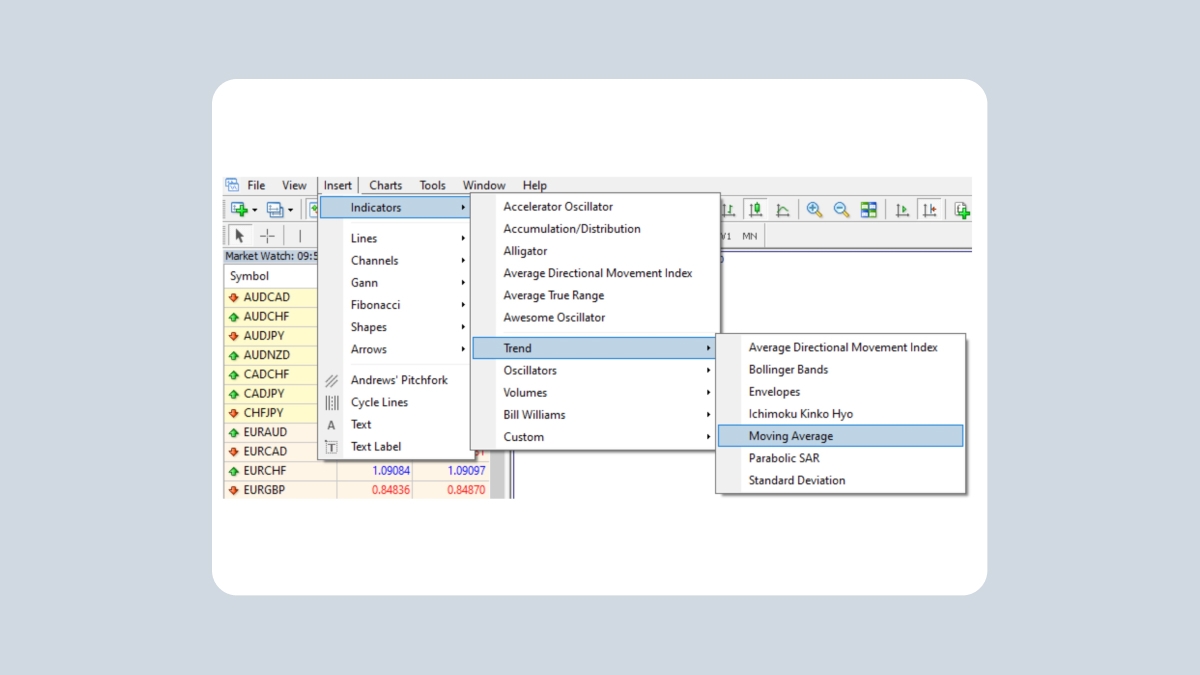Choose Envelopes from Trend submenu
This screenshot has width=1200, height=675.
840,392
